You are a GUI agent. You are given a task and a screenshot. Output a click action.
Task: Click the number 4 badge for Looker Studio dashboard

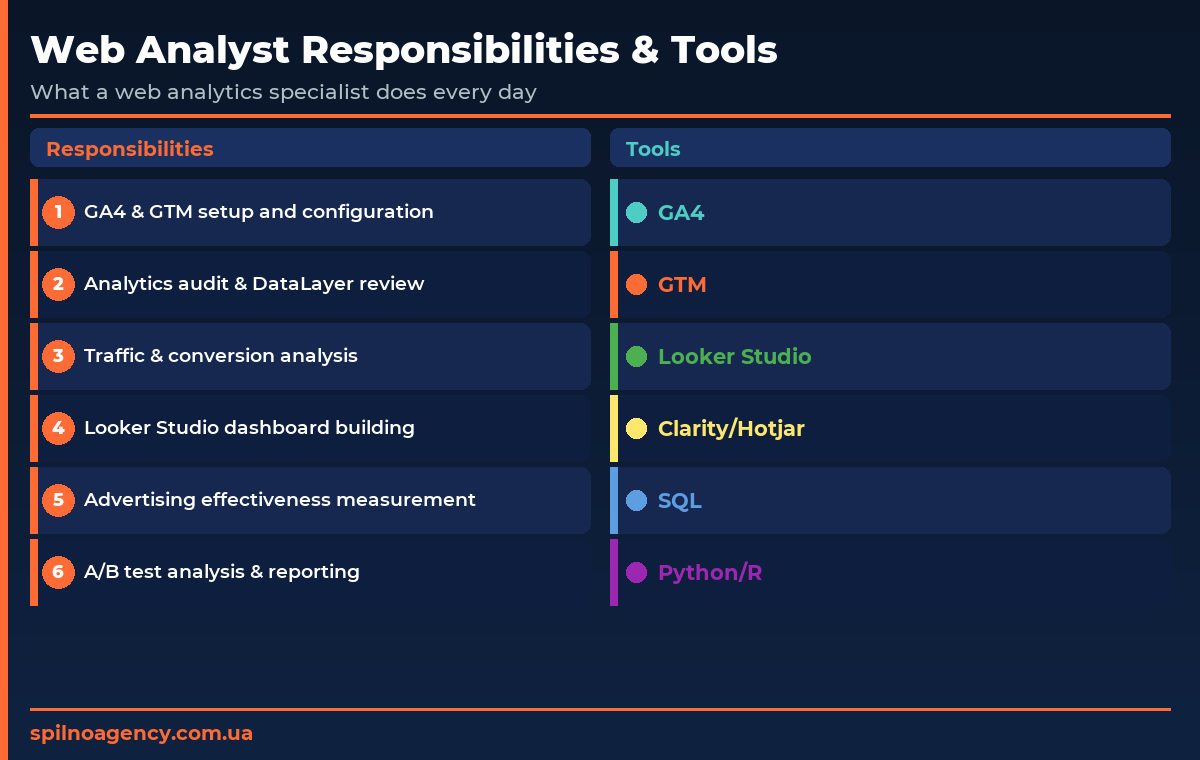click(x=58, y=428)
